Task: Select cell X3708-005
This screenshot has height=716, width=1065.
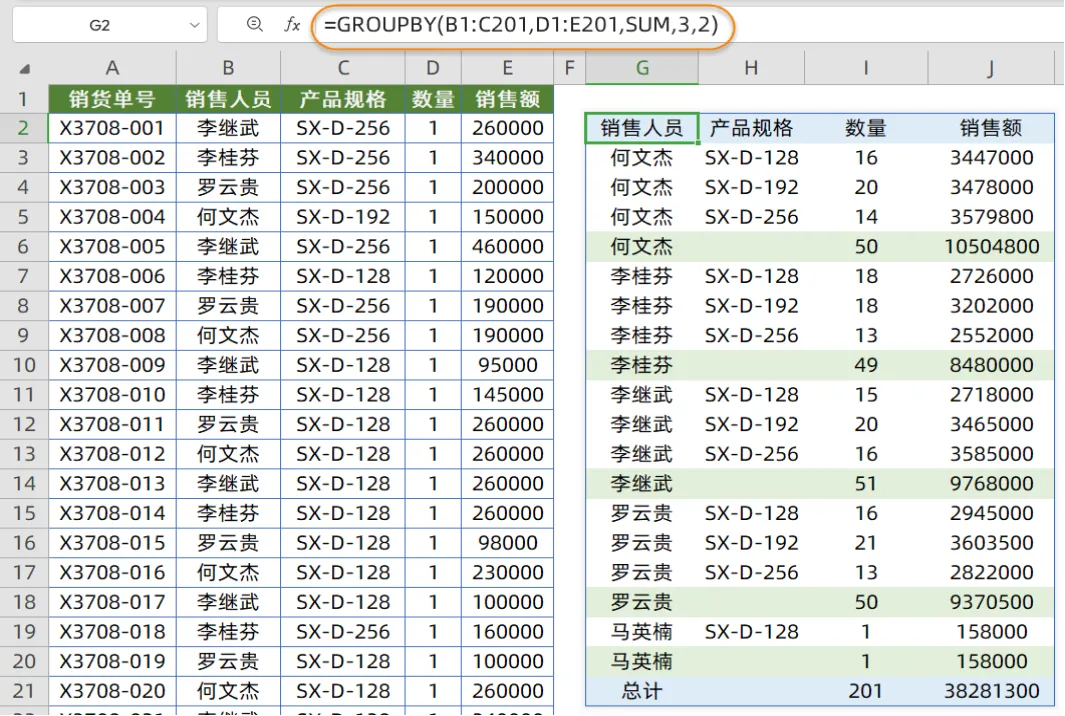Action: click(x=112, y=247)
